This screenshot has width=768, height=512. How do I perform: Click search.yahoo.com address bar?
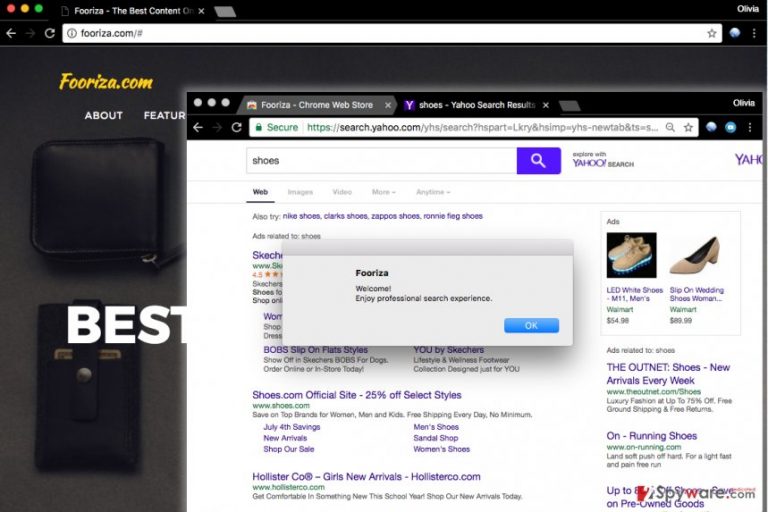point(475,127)
